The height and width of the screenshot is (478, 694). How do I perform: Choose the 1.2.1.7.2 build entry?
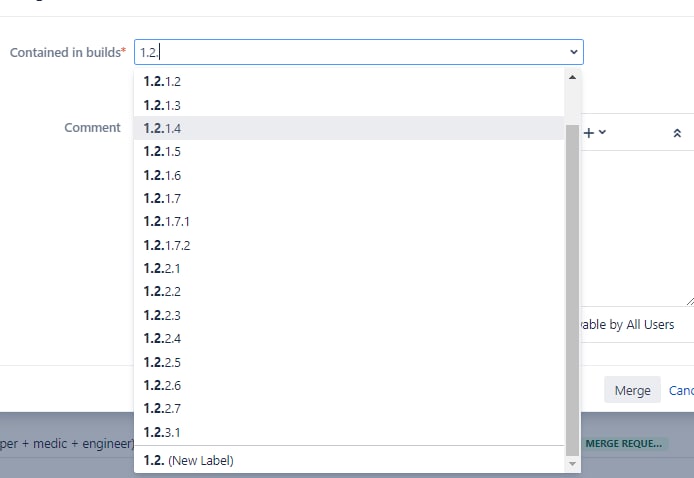349,245
